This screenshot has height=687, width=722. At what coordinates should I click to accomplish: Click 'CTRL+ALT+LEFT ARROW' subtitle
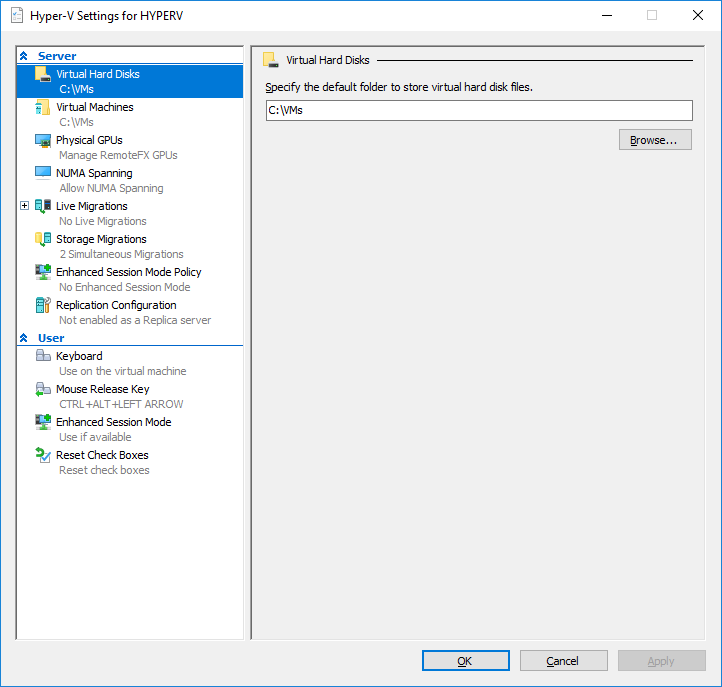(121, 404)
